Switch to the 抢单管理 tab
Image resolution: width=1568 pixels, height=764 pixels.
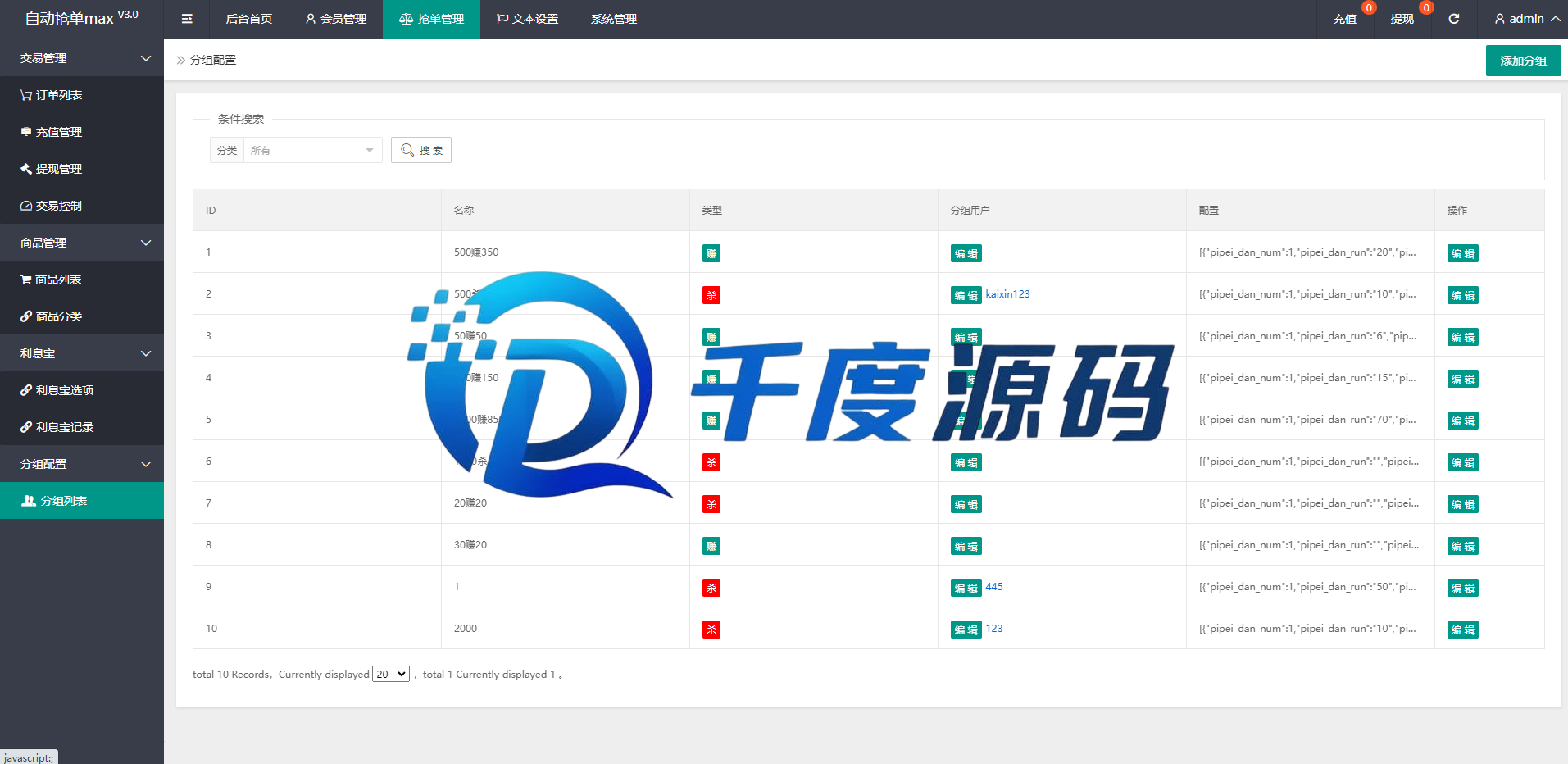(x=431, y=19)
